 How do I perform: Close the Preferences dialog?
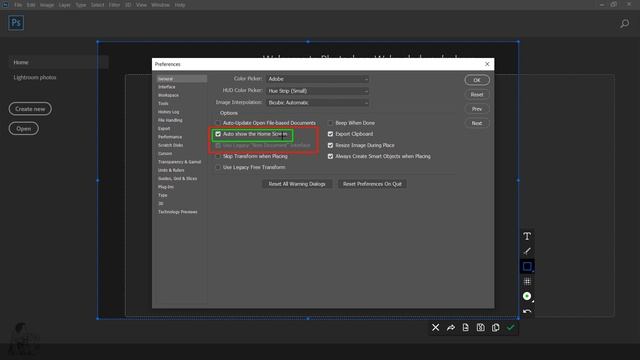coord(487,64)
